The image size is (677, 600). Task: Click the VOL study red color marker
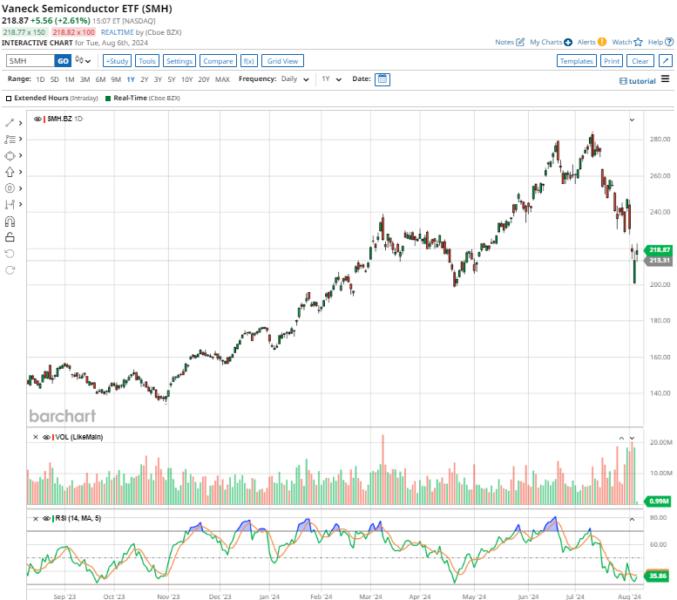53,437
